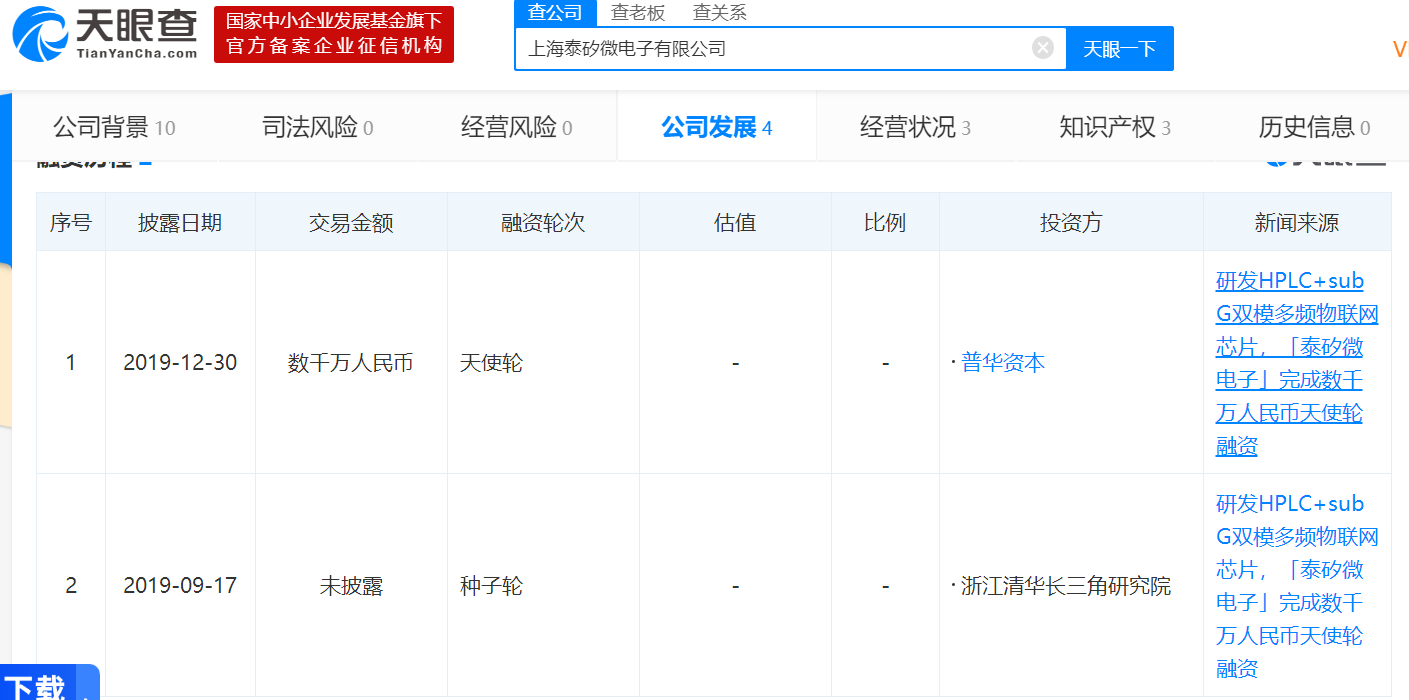The image size is (1409, 700).
Task: Click the TianYanCha logo
Action: point(106,34)
